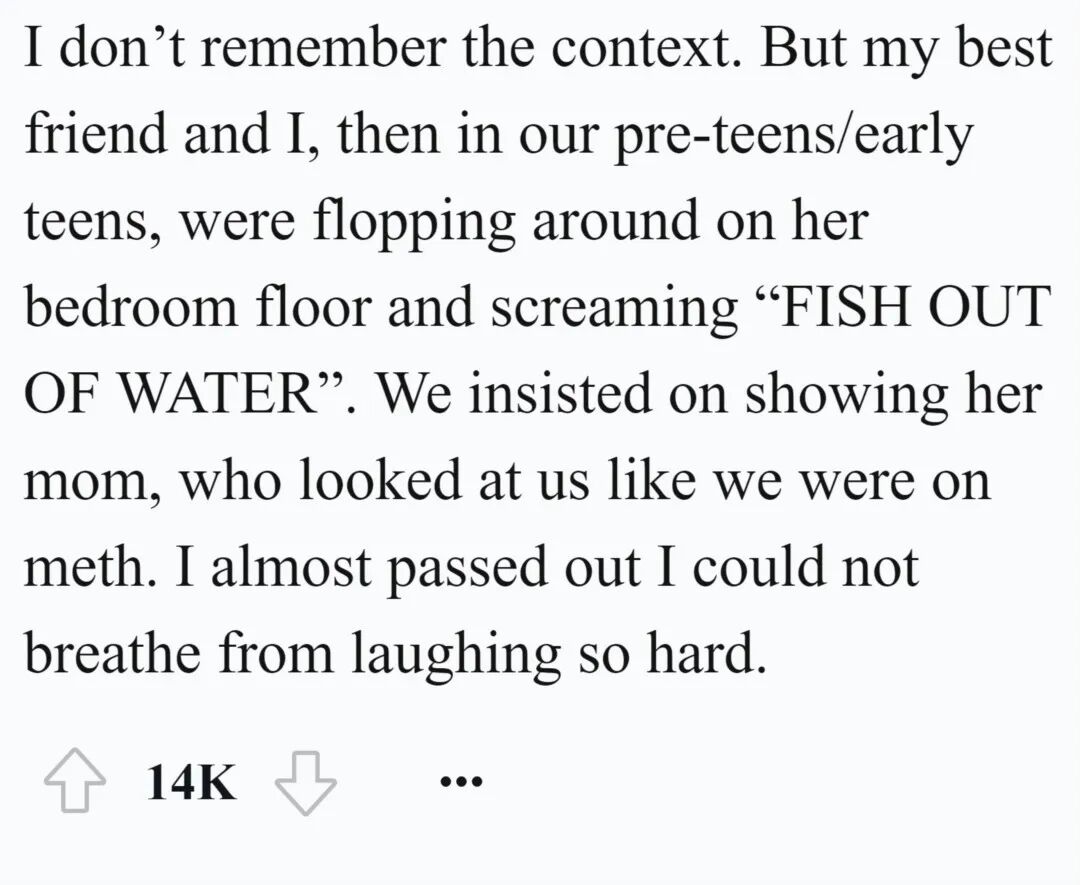The height and width of the screenshot is (885, 1080).
Task: Click the word "insisted"
Action: pyautogui.click(x=560, y=393)
